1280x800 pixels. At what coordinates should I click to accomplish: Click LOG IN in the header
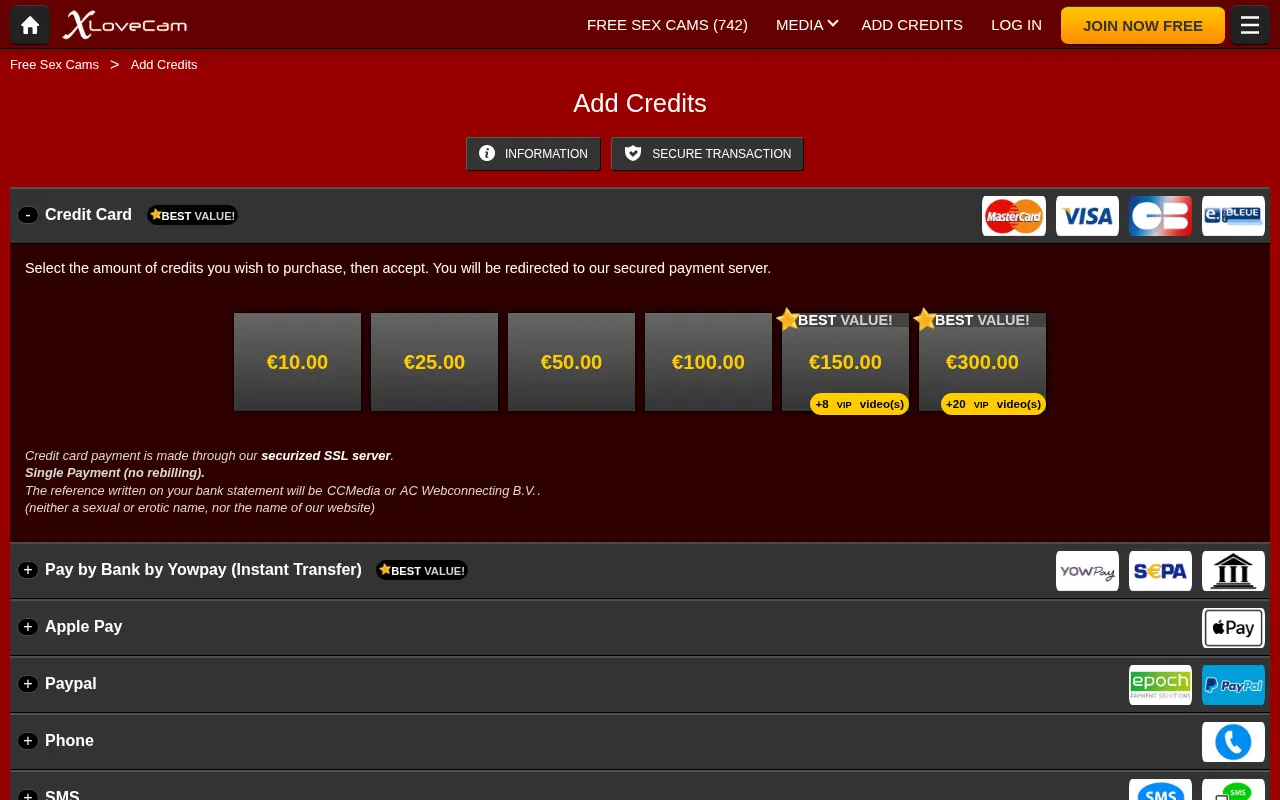pyautogui.click(x=1016, y=25)
